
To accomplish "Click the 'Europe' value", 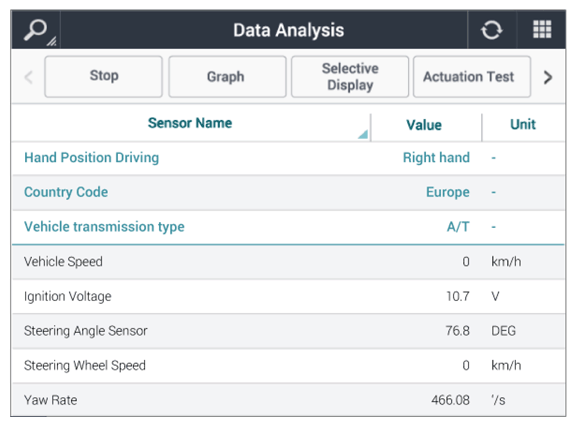I will point(448,192).
